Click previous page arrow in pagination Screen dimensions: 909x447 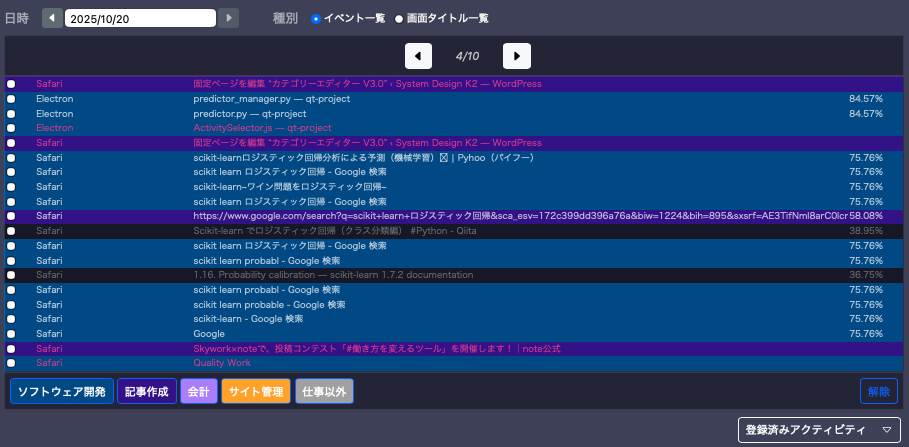pos(418,56)
